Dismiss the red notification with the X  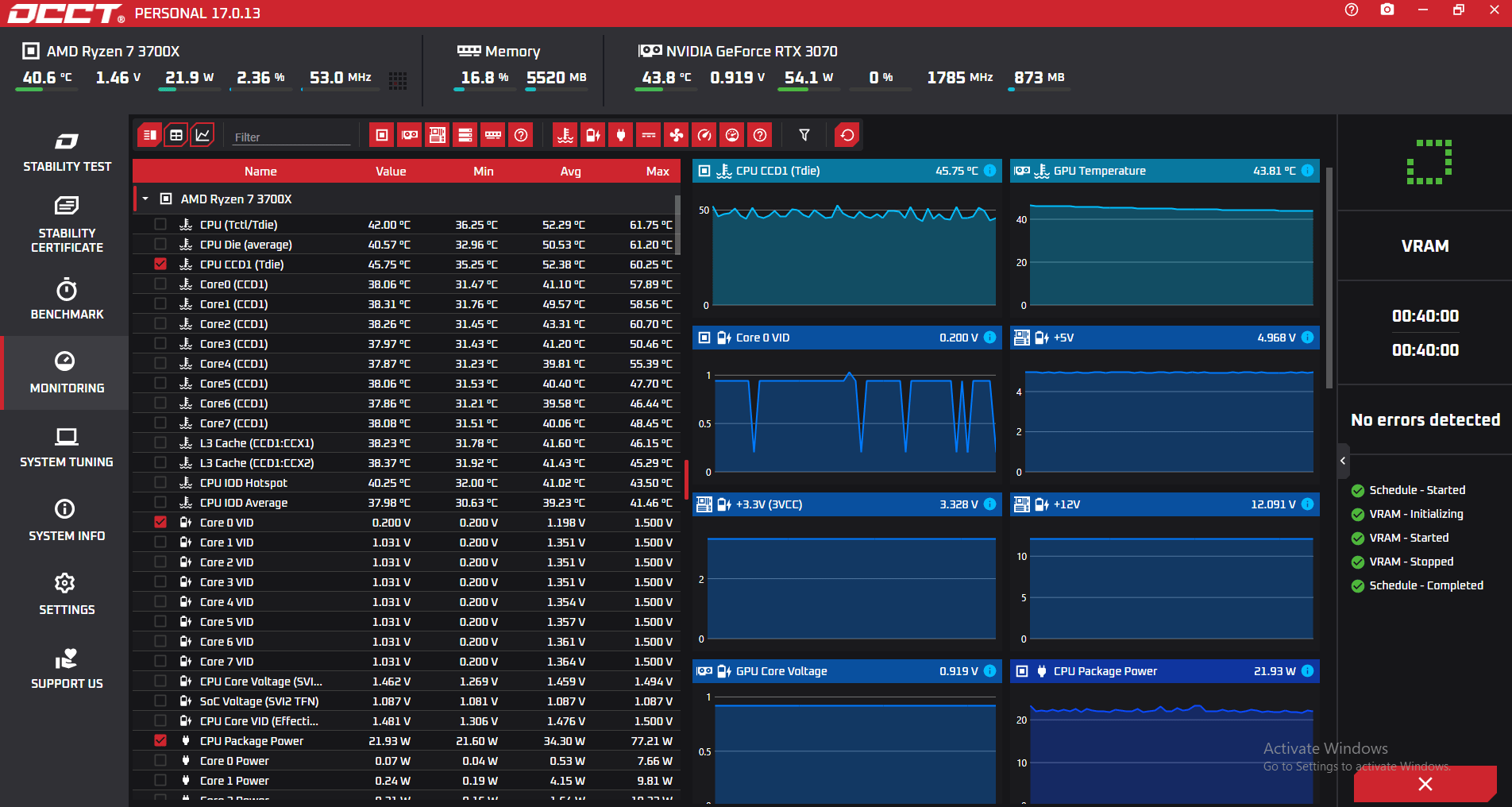1425,784
